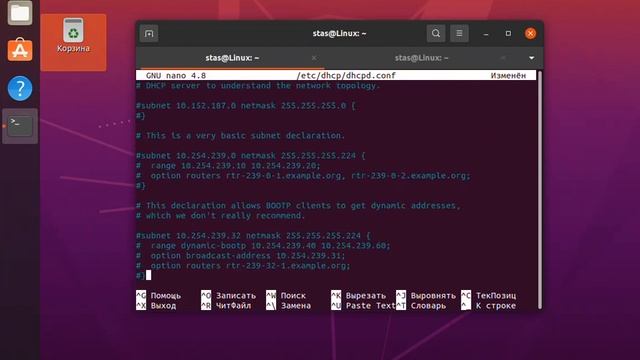Click the GNU nano 4.8 title text
This screenshot has height=360, width=640.
pyautogui.click(x=176, y=76)
